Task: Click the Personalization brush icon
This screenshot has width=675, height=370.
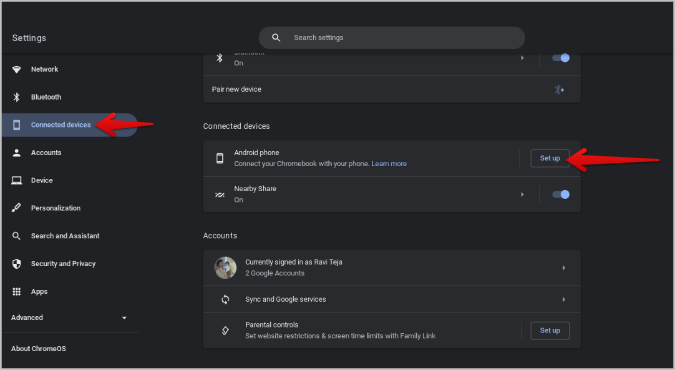Action: click(16, 208)
